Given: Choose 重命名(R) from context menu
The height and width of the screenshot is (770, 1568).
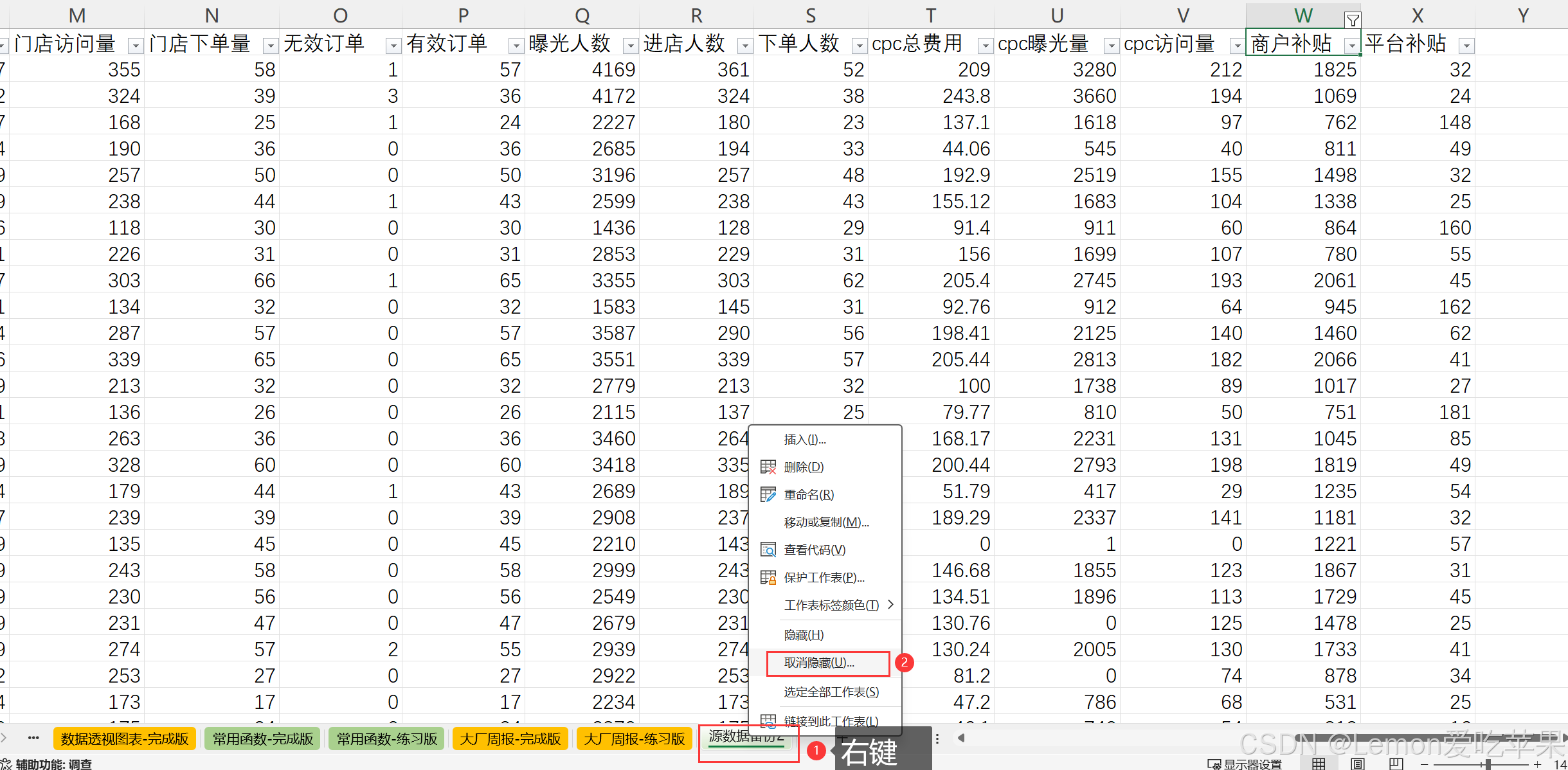Looking at the screenshot, I should tap(825, 495).
